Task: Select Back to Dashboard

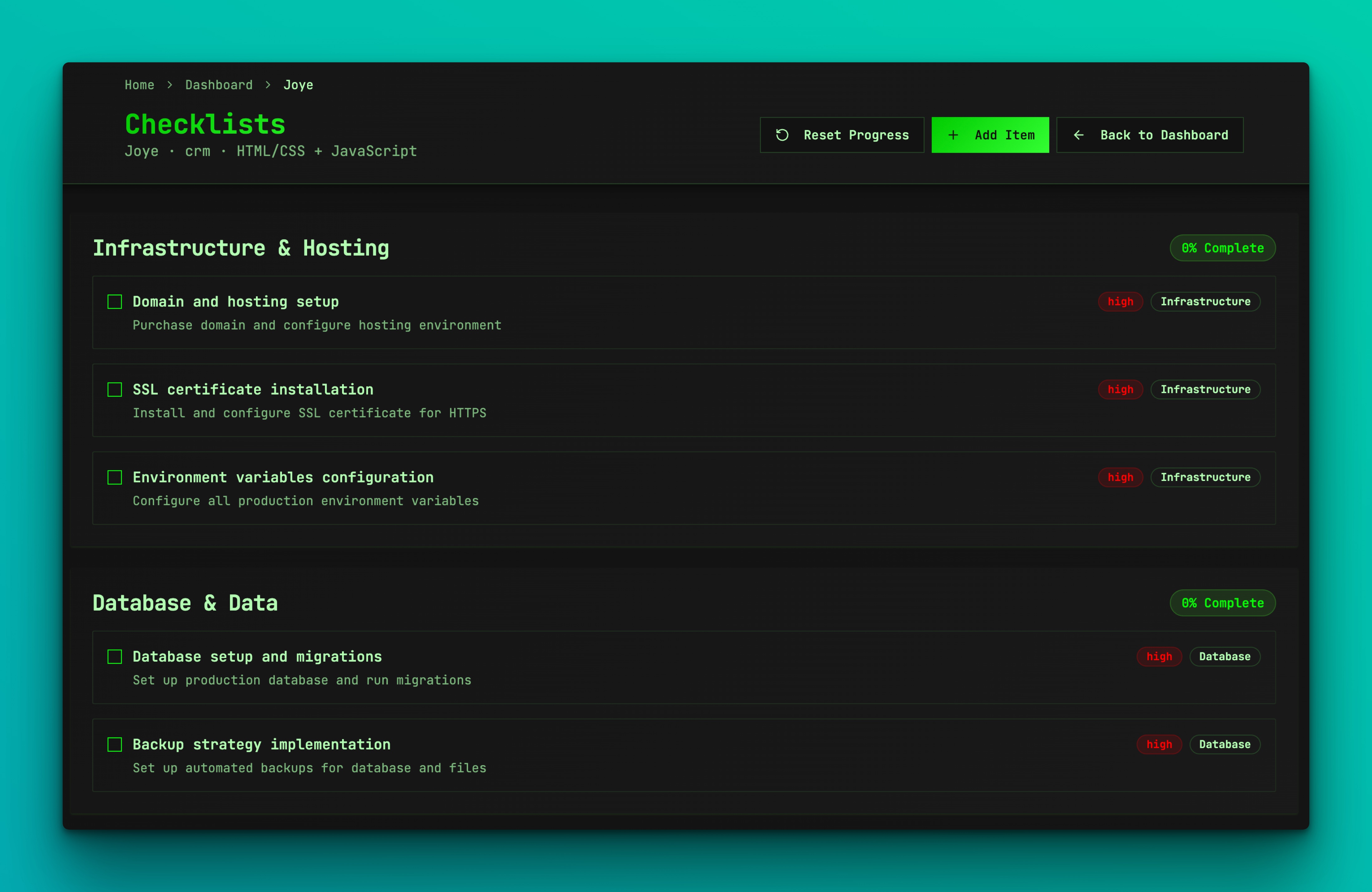Action: pos(1149,135)
